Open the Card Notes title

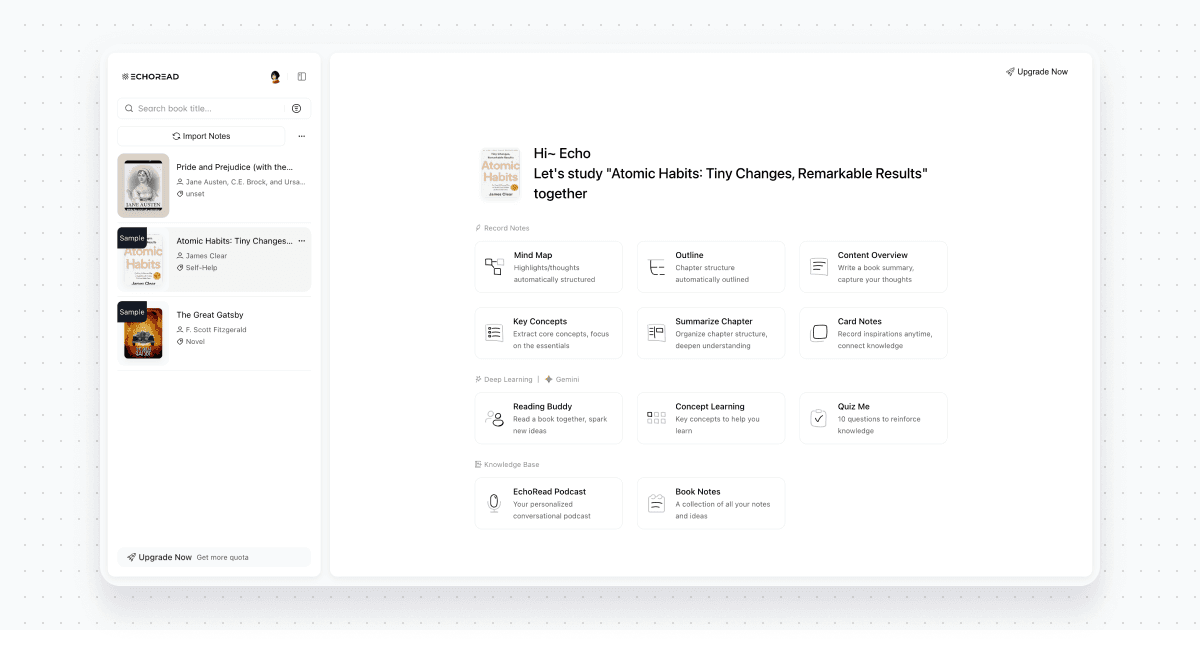click(x=860, y=321)
